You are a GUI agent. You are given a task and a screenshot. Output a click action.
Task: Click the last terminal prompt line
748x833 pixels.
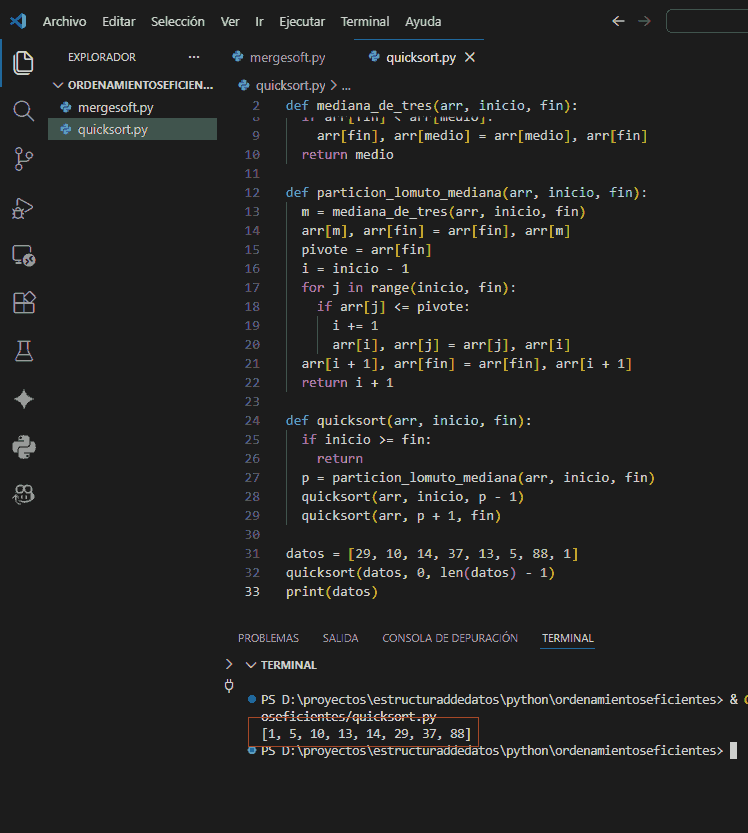tap(492, 751)
